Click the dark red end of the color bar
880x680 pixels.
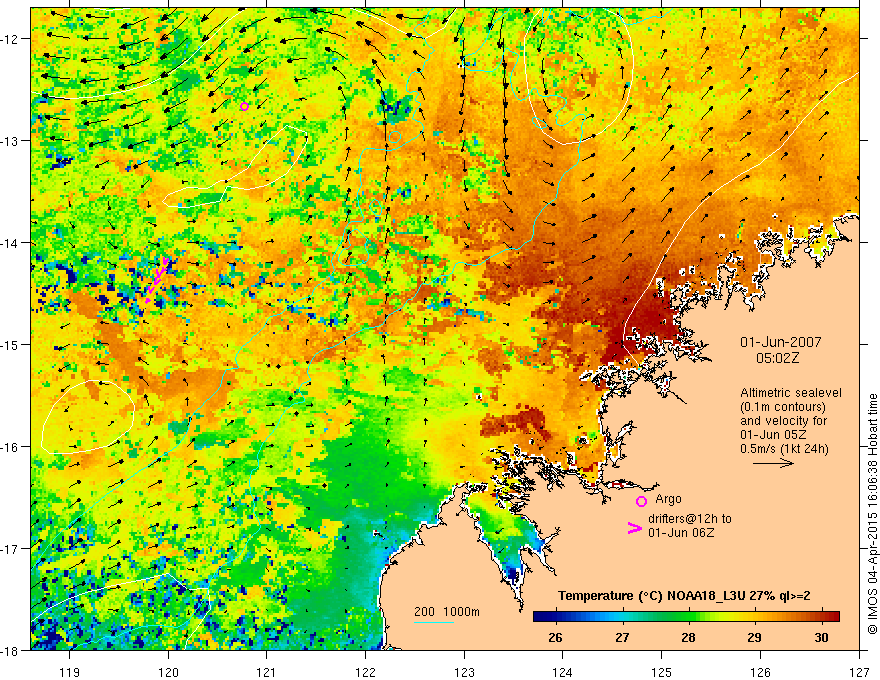click(x=834, y=616)
